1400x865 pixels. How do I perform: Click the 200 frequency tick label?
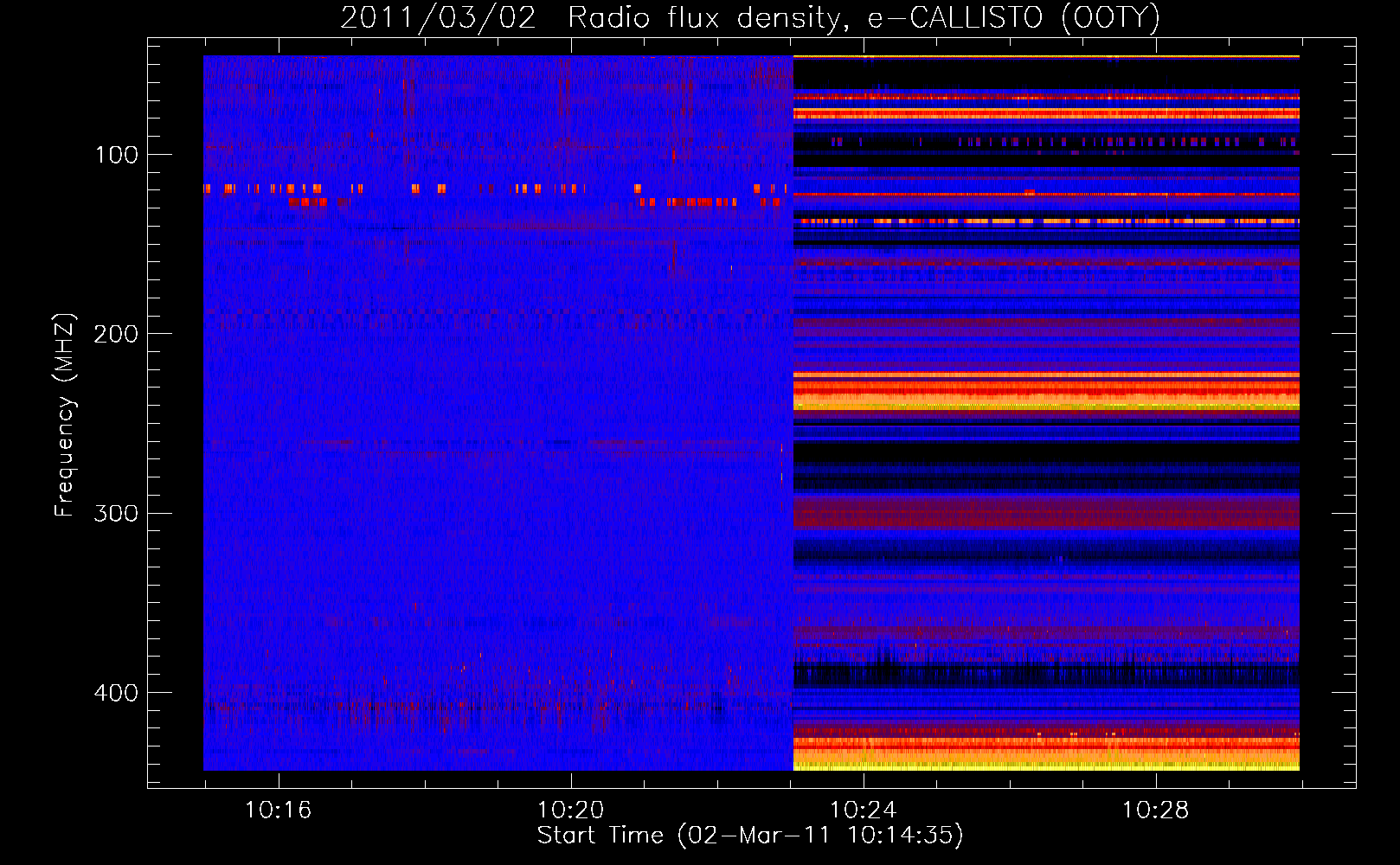[x=116, y=334]
